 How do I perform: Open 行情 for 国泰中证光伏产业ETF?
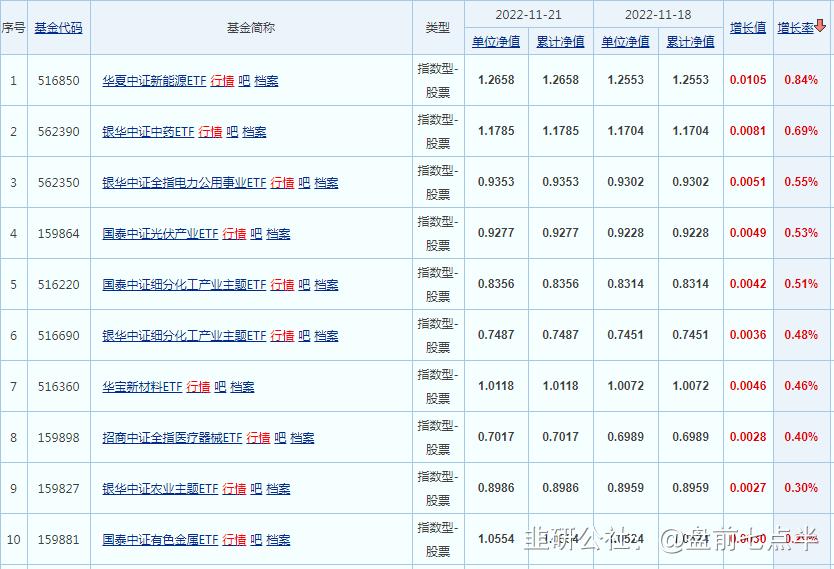click(234, 234)
